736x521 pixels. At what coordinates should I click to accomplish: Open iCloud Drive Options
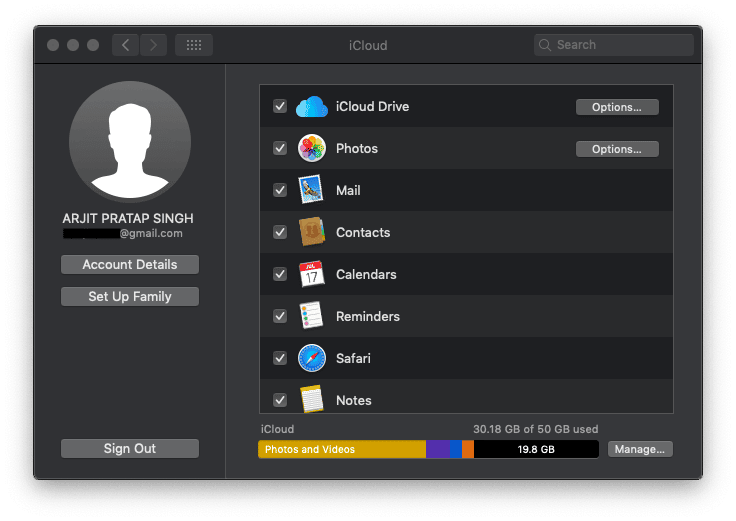[x=617, y=107]
